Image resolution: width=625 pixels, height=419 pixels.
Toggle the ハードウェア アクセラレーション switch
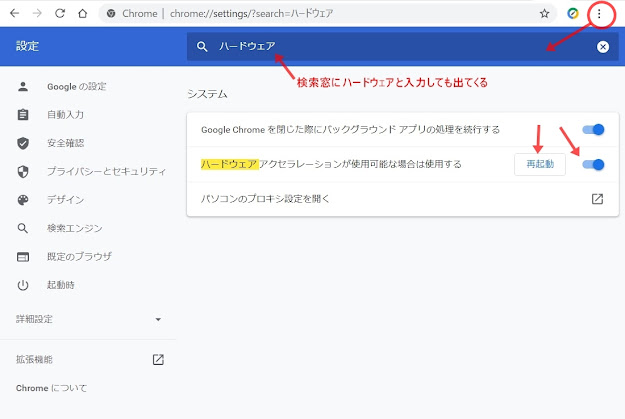[x=593, y=164]
